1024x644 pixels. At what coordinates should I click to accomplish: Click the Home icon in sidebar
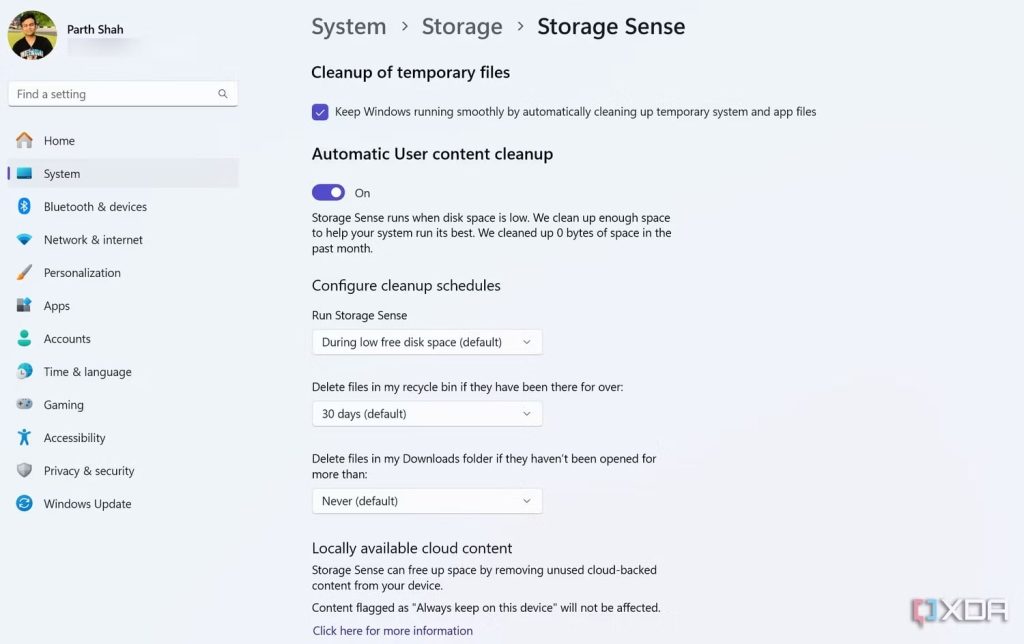point(24,141)
